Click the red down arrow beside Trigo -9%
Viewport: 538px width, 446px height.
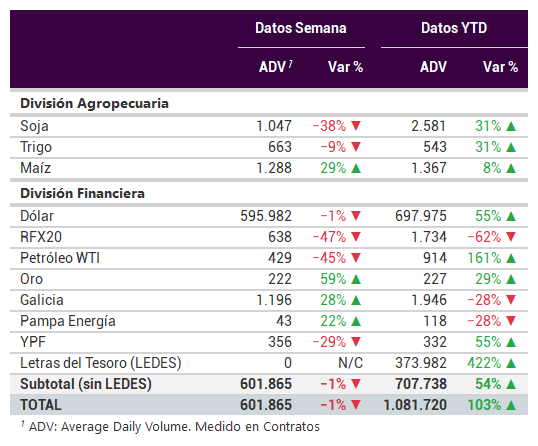pyautogui.click(x=356, y=147)
